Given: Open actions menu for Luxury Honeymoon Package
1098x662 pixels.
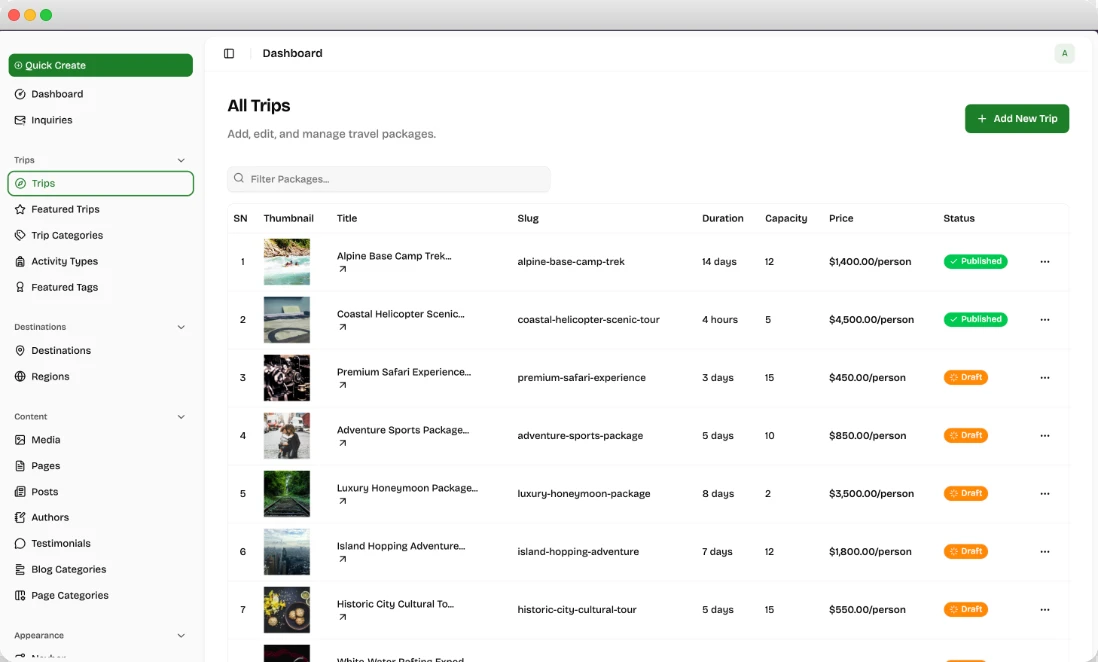Looking at the screenshot, I should pyautogui.click(x=1045, y=495).
